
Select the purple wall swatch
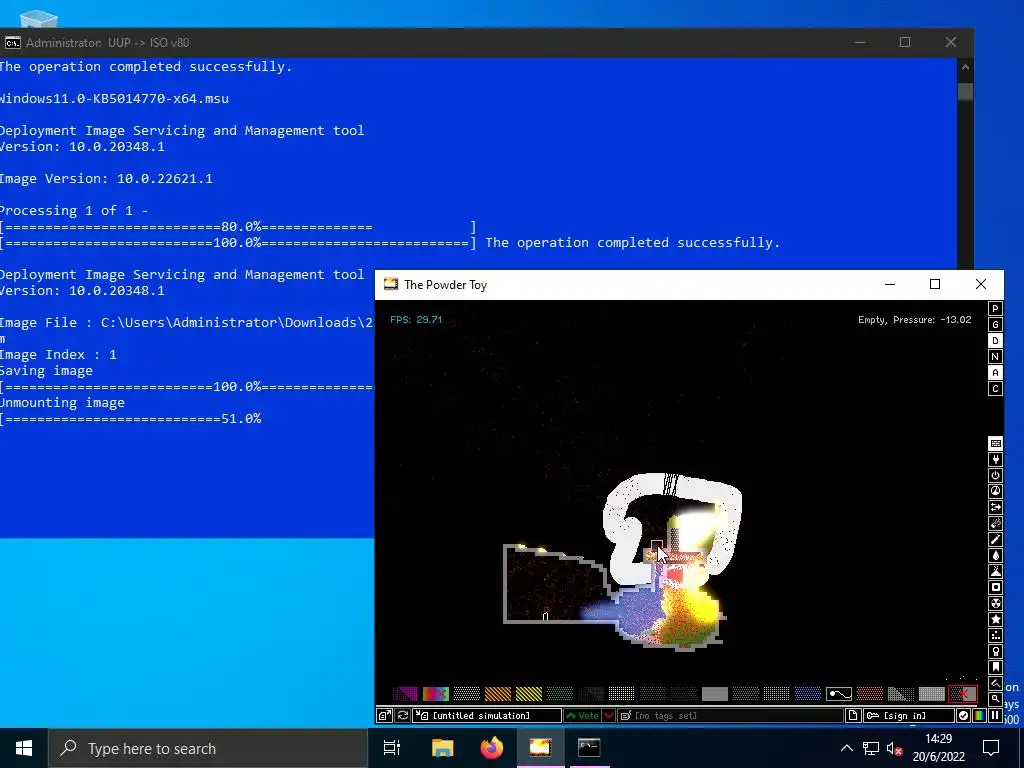pyautogui.click(x=405, y=694)
